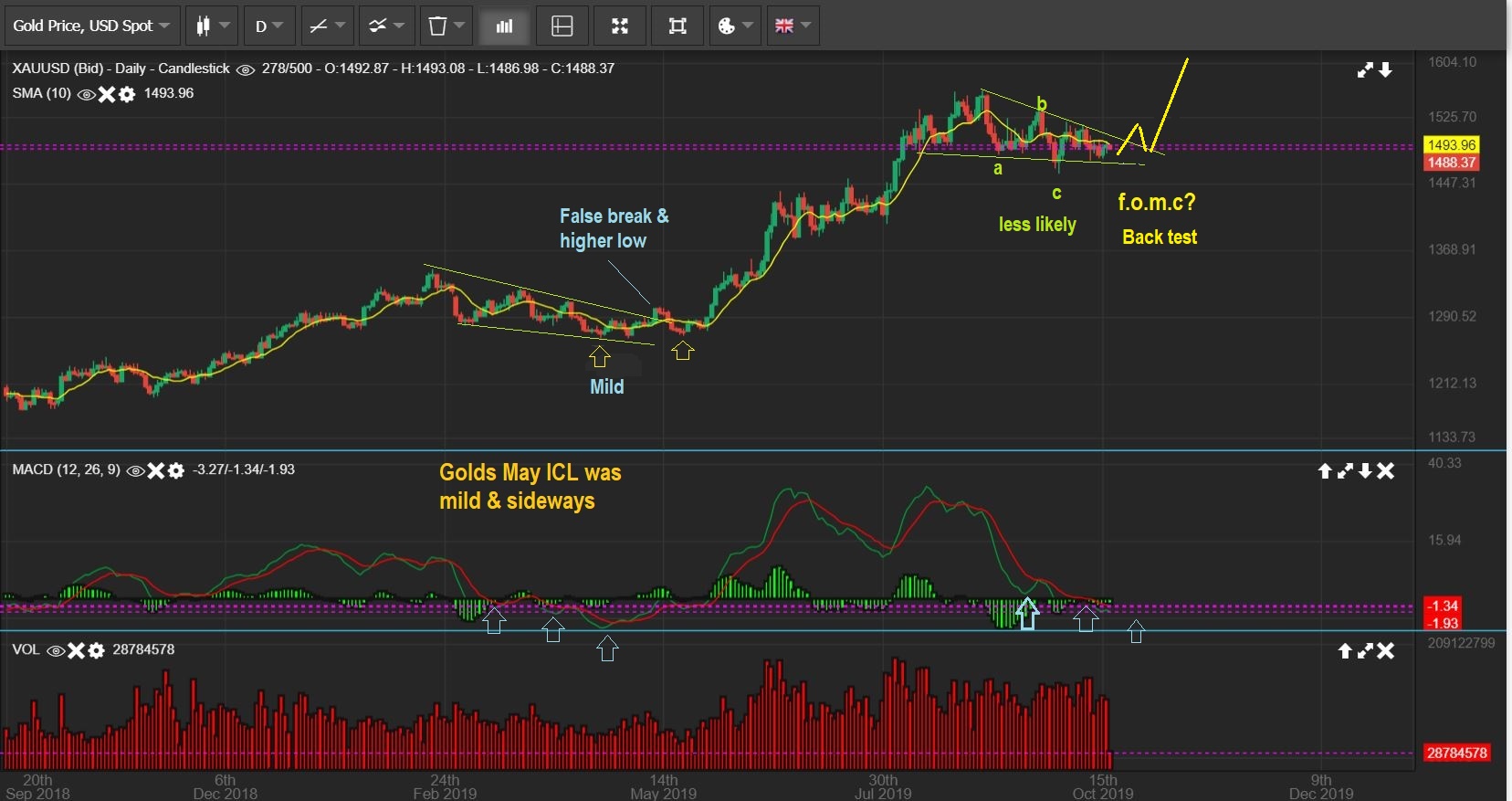Open the D timeframe dropdown
Screen dimensions: 1512x801
[268, 26]
